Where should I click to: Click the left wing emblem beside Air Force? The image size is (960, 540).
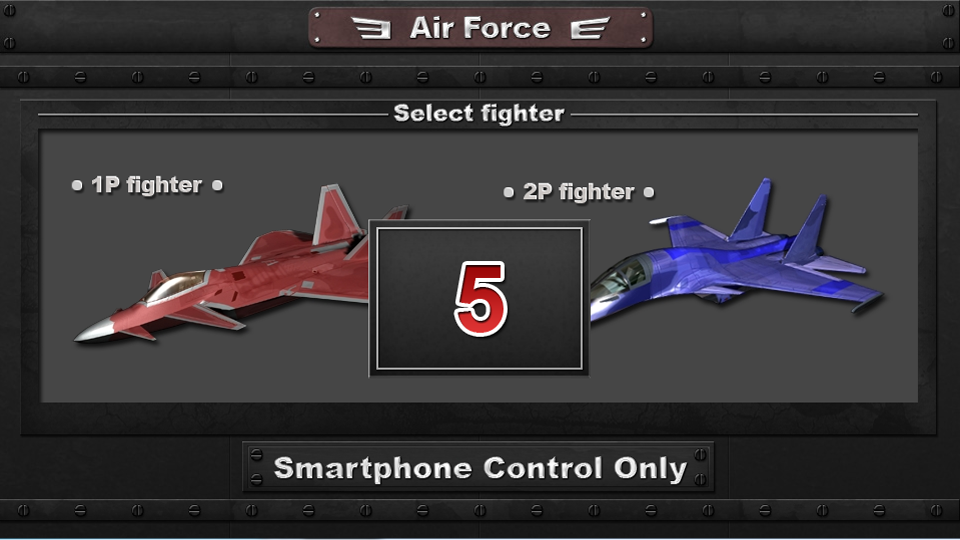[x=371, y=28]
